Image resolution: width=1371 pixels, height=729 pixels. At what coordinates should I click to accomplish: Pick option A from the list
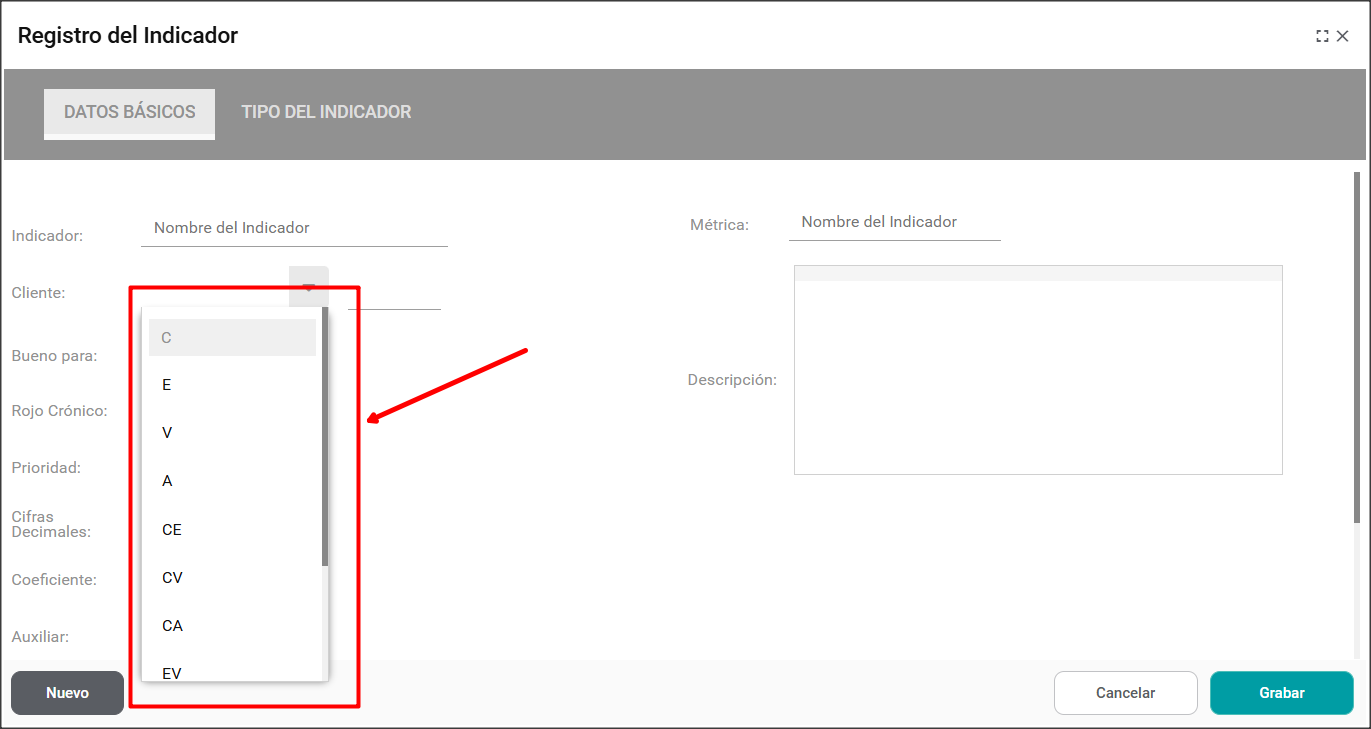[232, 481]
